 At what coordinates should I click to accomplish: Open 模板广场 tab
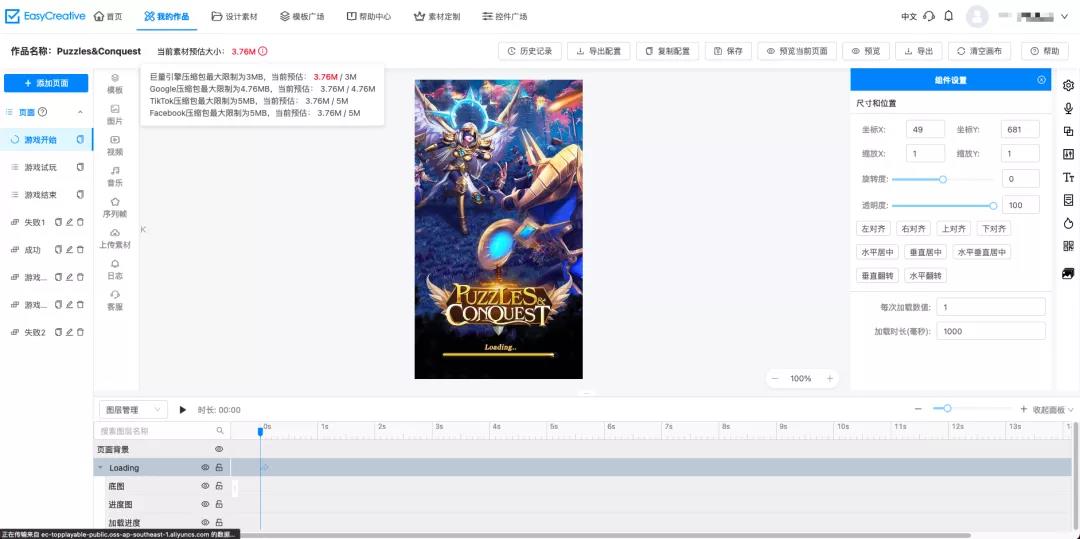(x=302, y=17)
